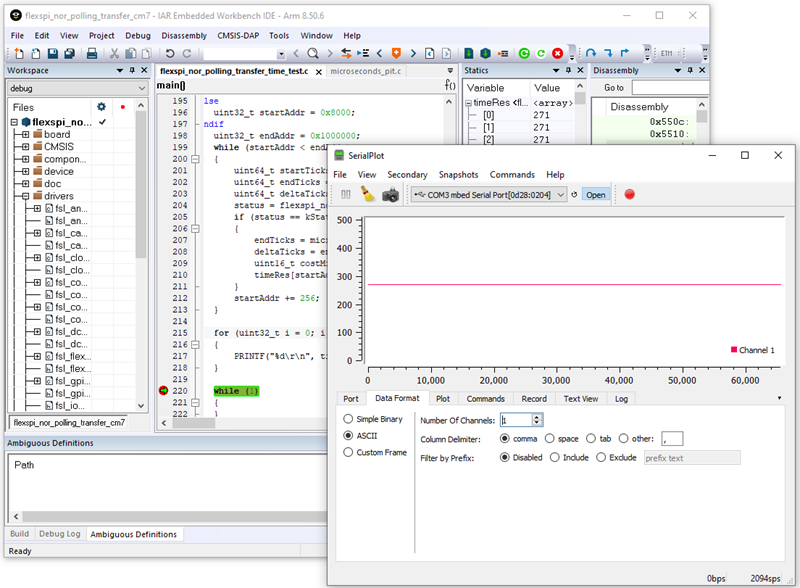Viewport: 800px width, 588px height.
Task: Take a snapshot with the camera icon
Action: (391, 194)
